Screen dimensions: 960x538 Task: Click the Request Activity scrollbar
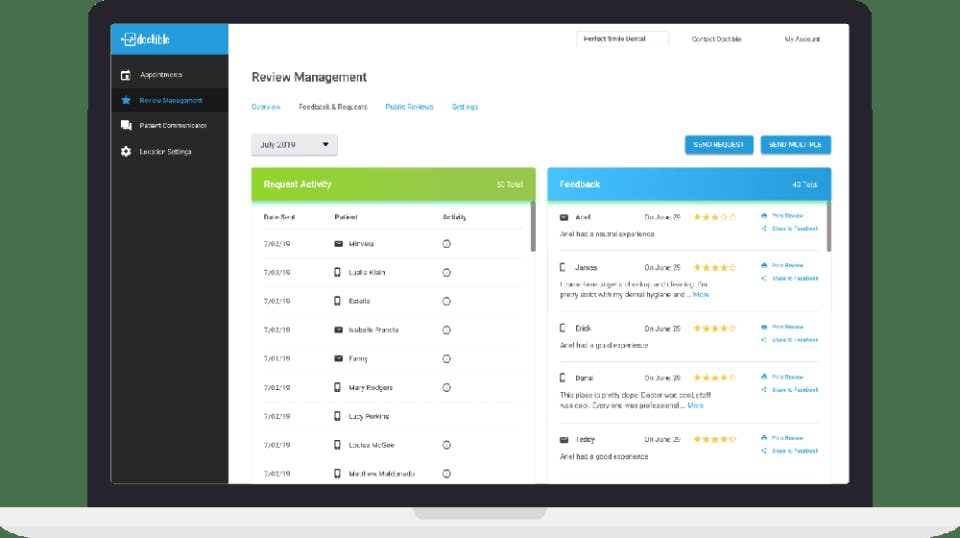pos(533,226)
